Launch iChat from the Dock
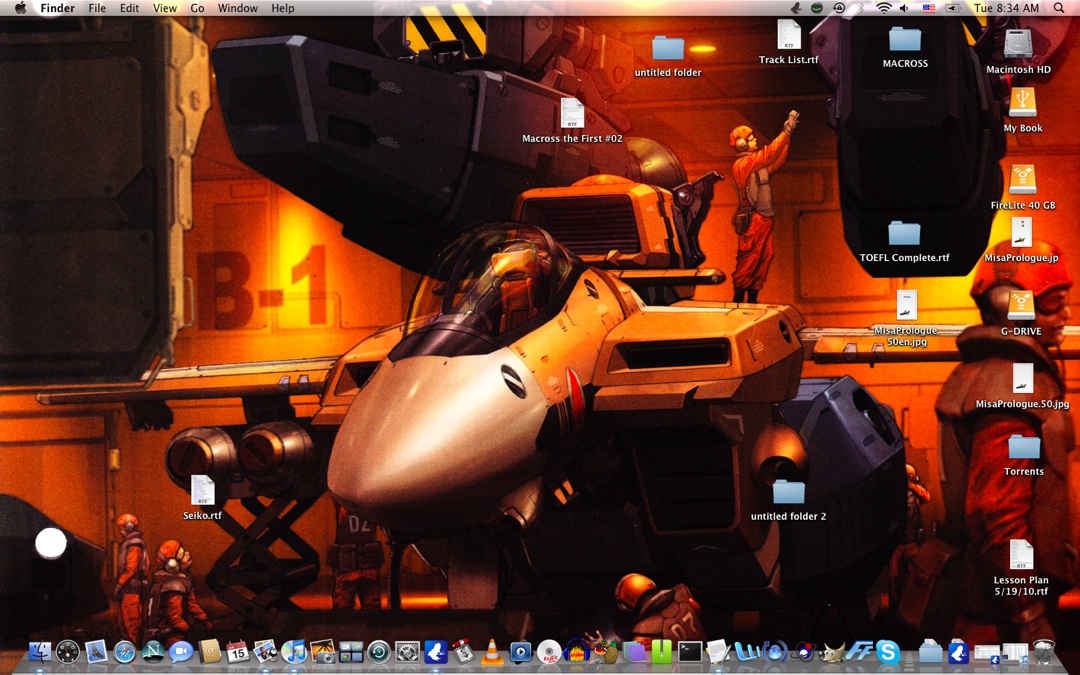 coord(181,651)
